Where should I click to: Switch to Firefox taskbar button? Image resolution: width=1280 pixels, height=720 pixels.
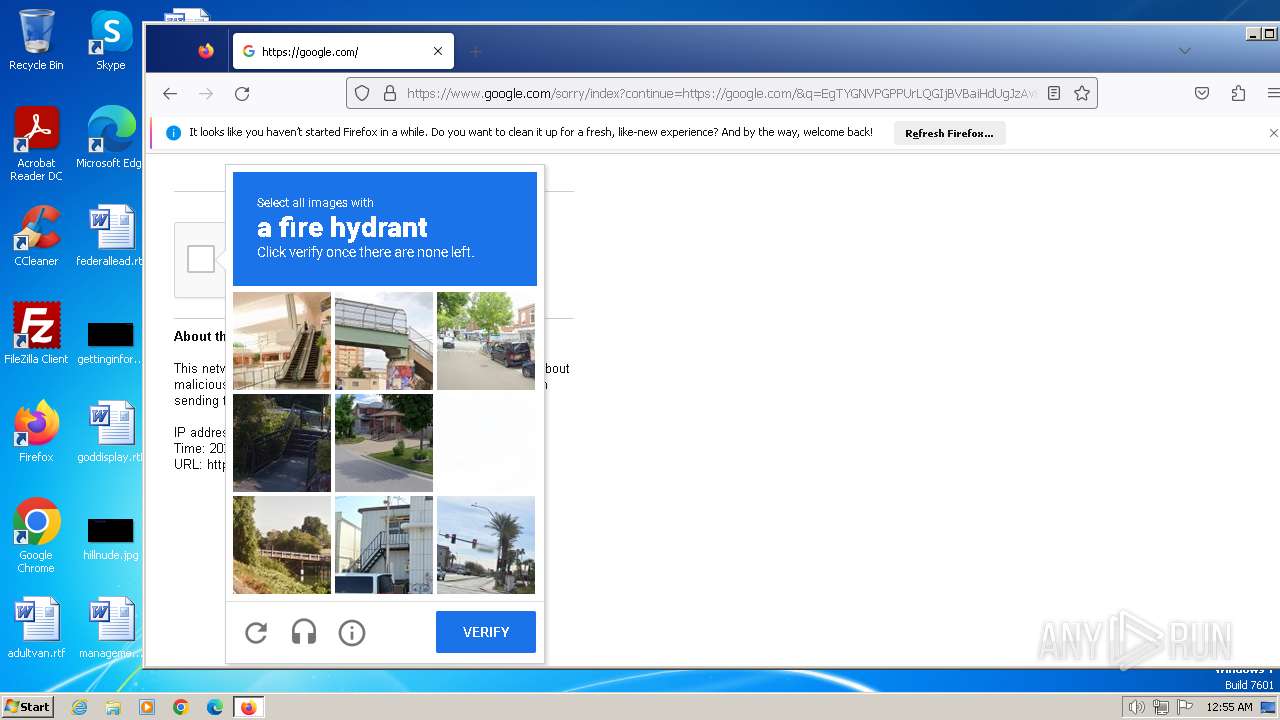pos(248,707)
